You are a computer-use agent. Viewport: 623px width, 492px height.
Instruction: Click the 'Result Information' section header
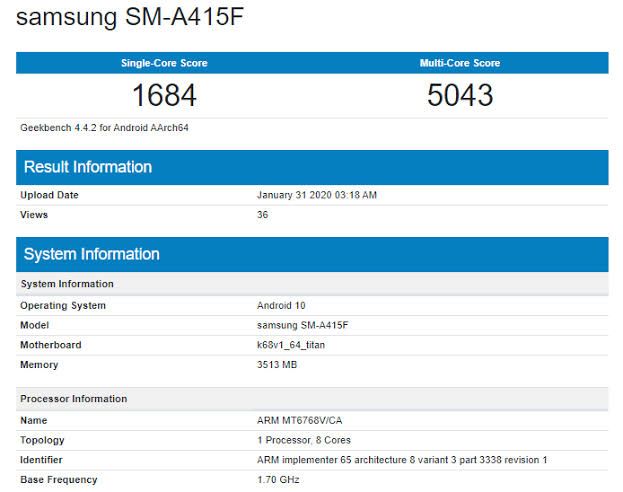point(312,167)
